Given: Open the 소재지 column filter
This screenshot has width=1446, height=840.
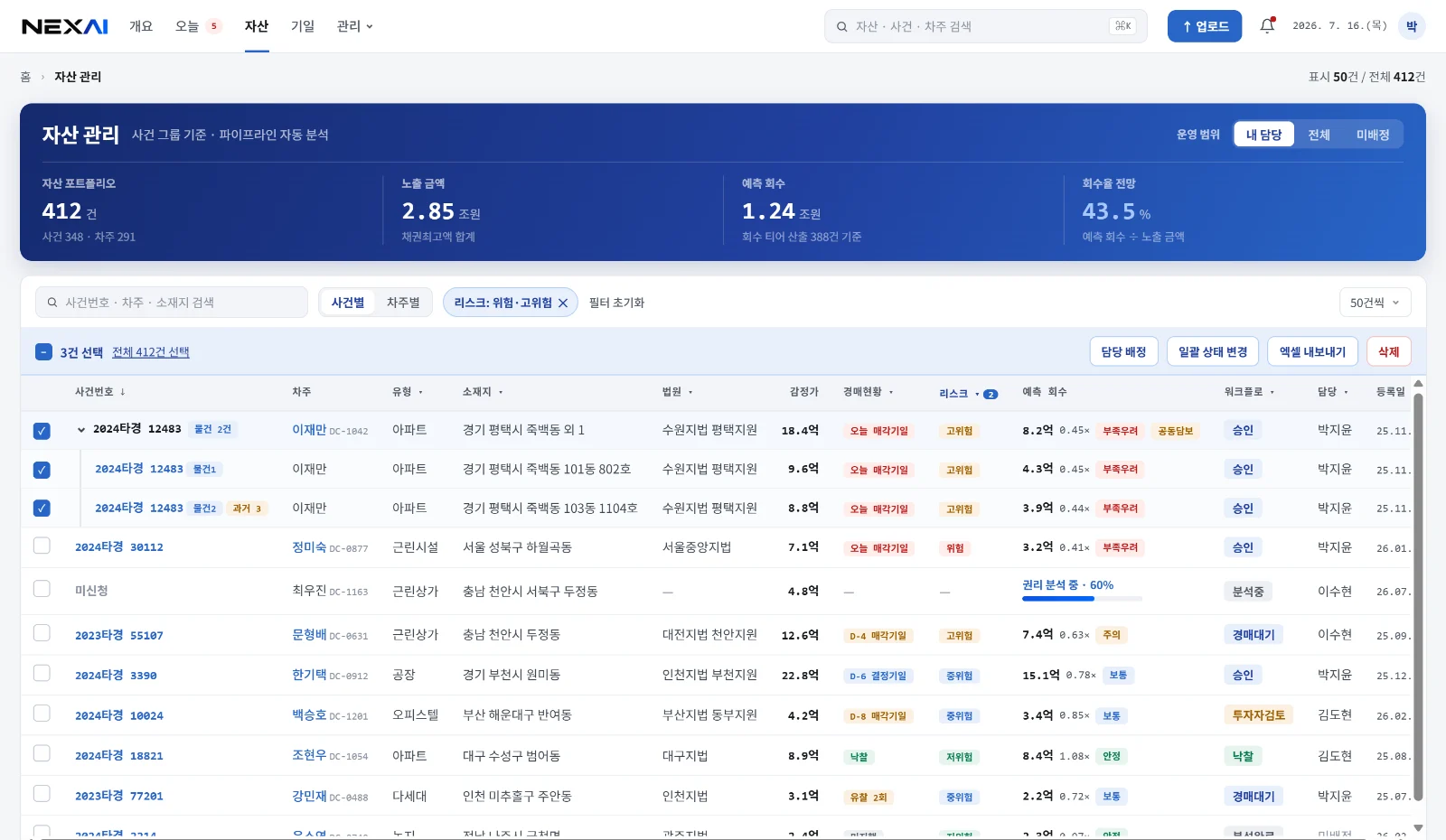Looking at the screenshot, I should tap(501, 392).
